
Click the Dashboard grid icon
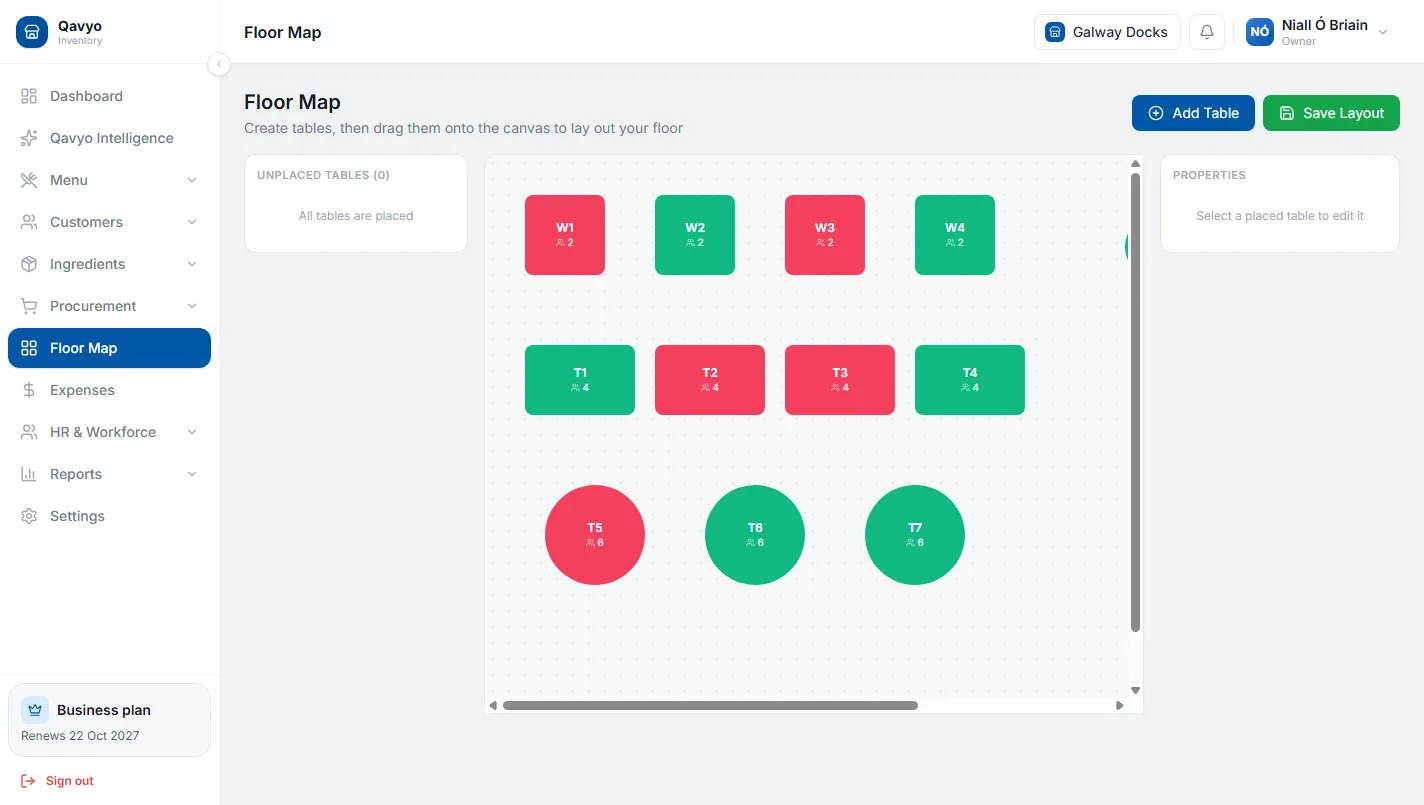coord(29,96)
